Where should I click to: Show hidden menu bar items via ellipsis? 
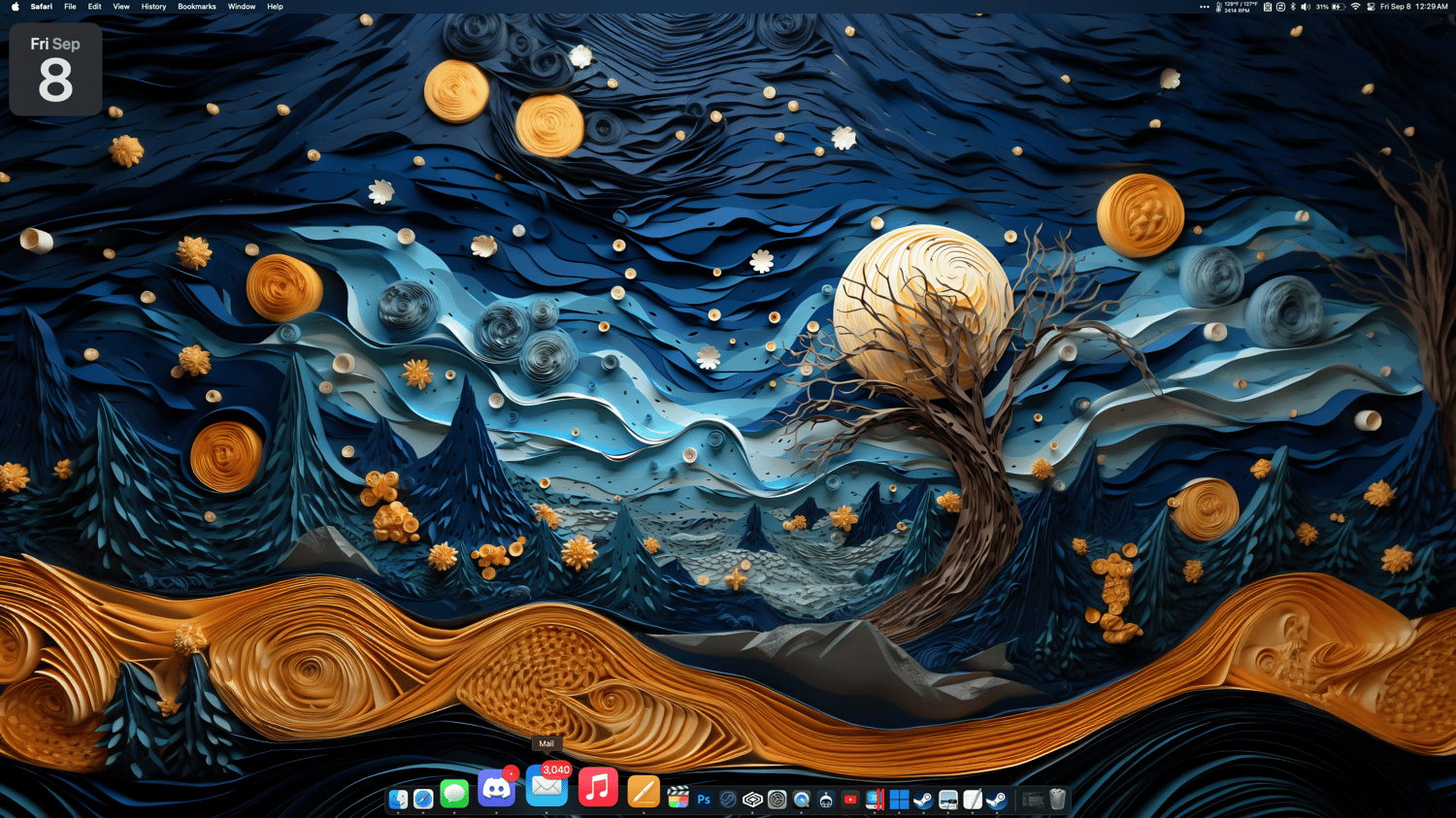pos(1205,7)
